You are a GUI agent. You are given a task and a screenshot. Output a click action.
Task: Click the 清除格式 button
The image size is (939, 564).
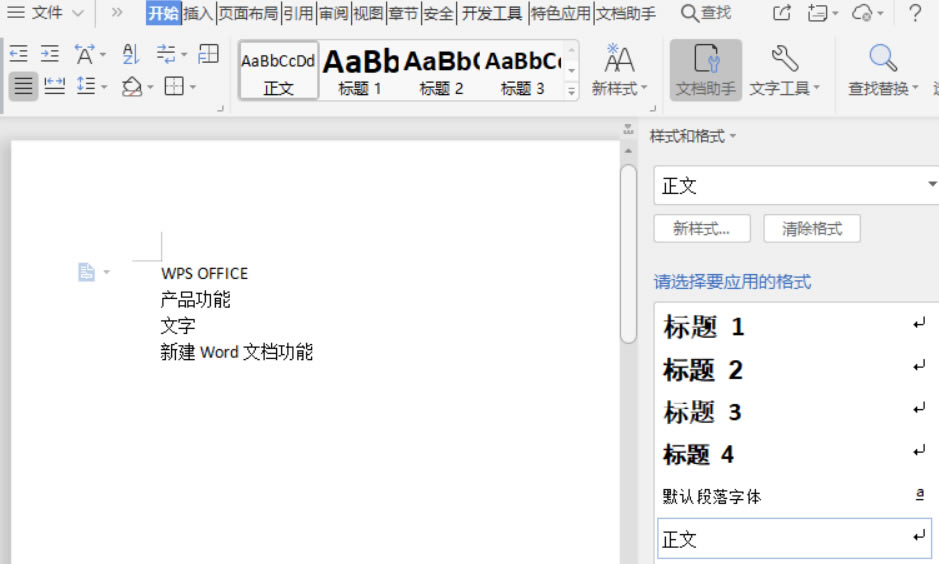click(x=812, y=229)
